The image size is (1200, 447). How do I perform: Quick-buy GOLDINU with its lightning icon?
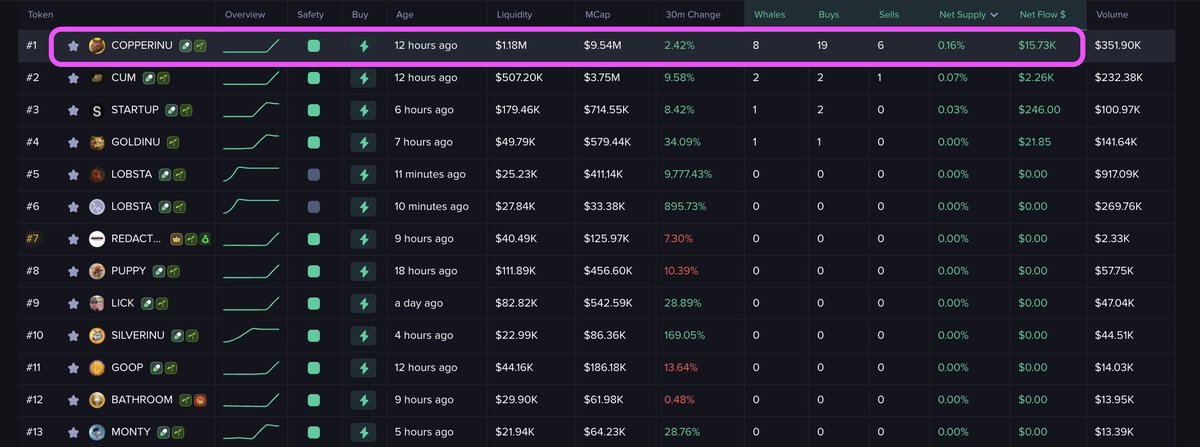click(x=363, y=142)
